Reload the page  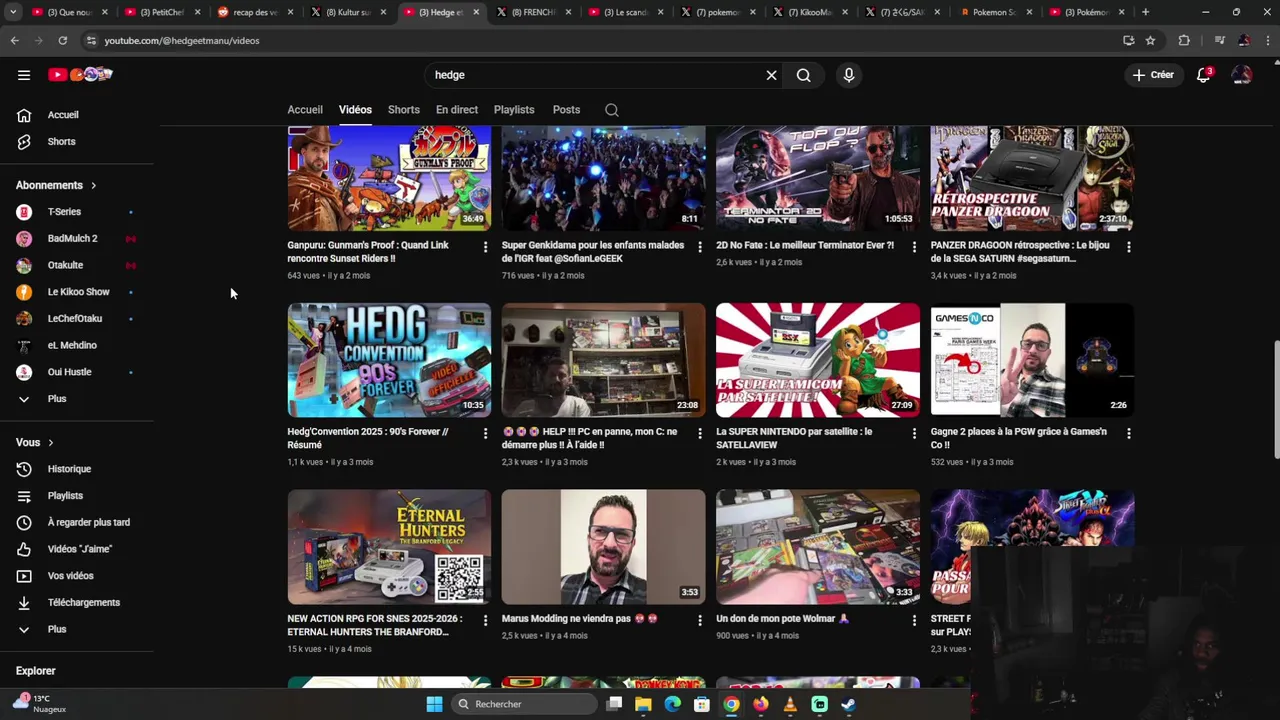pos(62,41)
